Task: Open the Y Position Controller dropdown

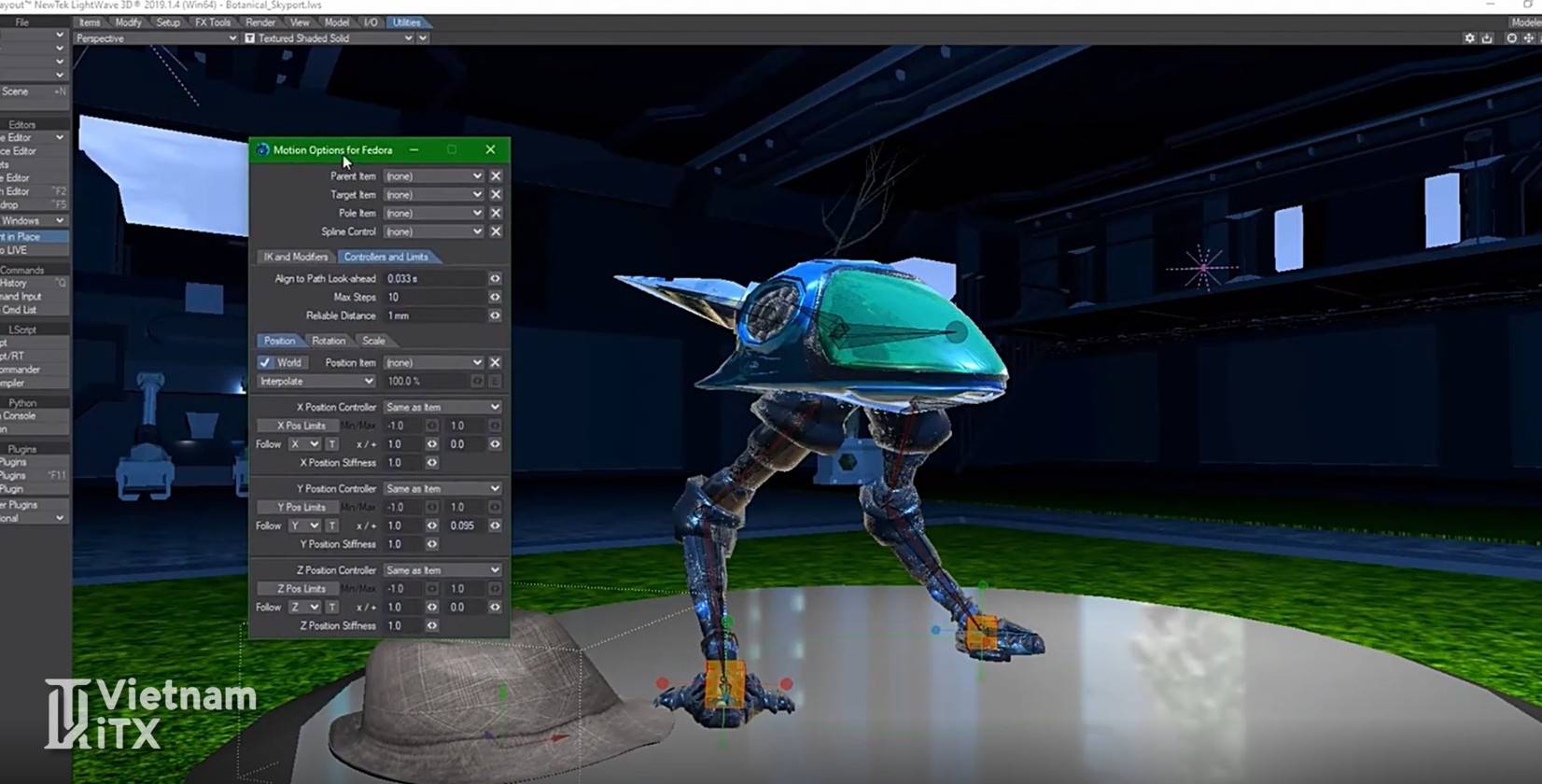Action: coord(442,488)
